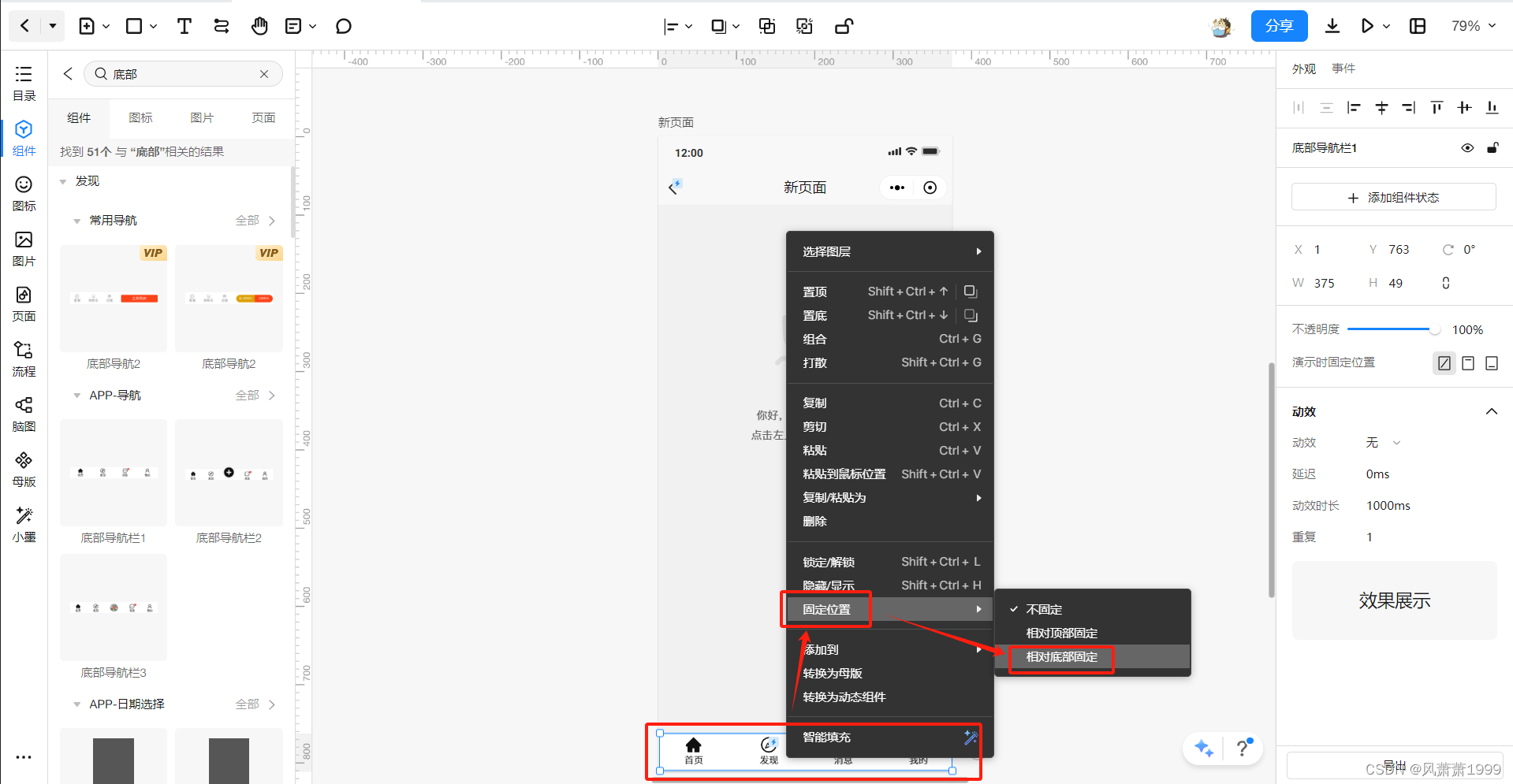Click 全部 link beside APP-导航
1513x784 pixels.
255,396
